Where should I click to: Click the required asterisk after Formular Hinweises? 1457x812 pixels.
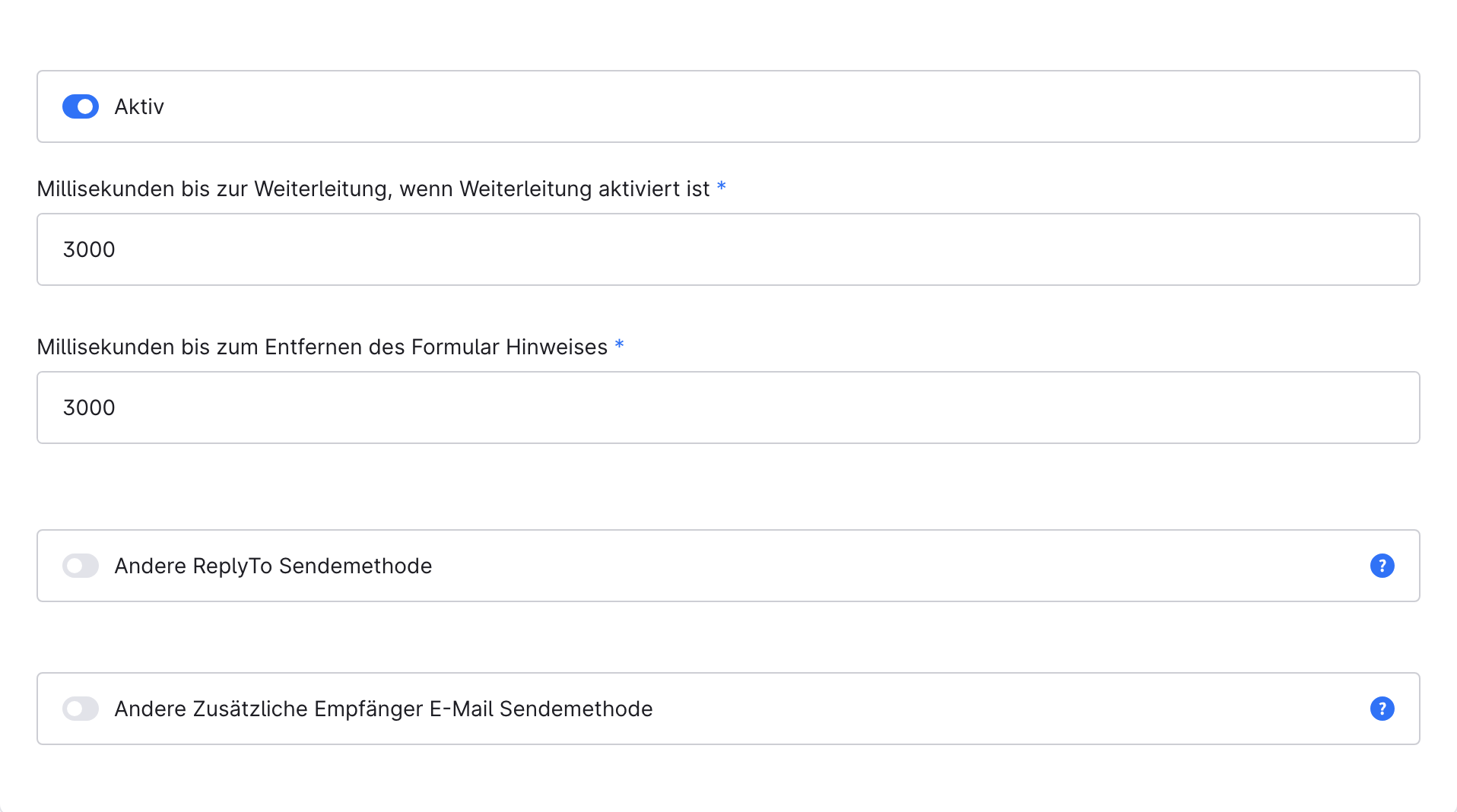[x=619, y=345]
